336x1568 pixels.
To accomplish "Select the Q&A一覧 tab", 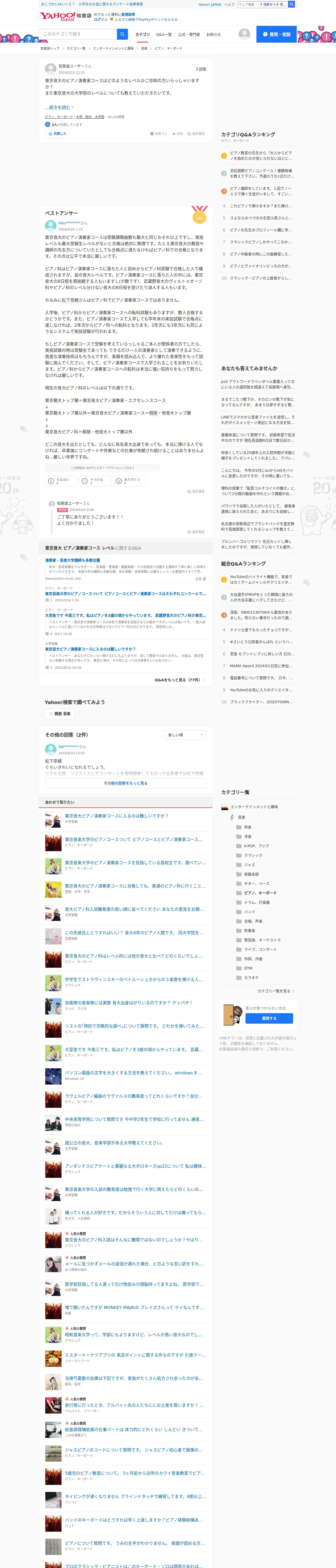I will pyautogui.click(x=164, y=35).
